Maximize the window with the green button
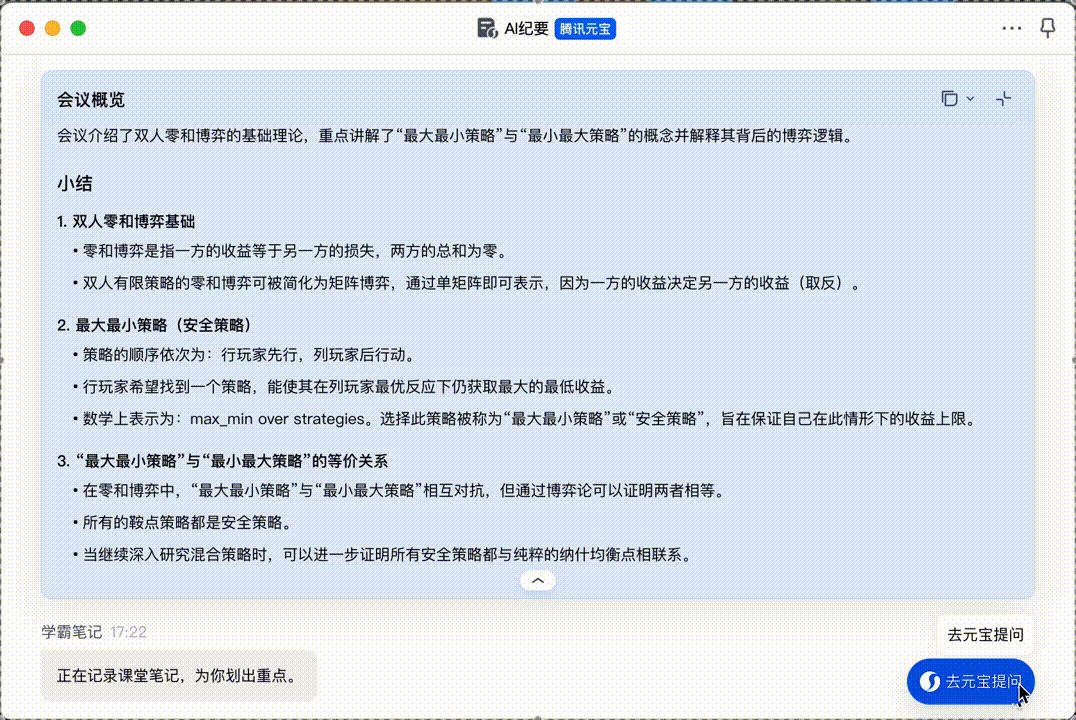 tap(78, 29)
